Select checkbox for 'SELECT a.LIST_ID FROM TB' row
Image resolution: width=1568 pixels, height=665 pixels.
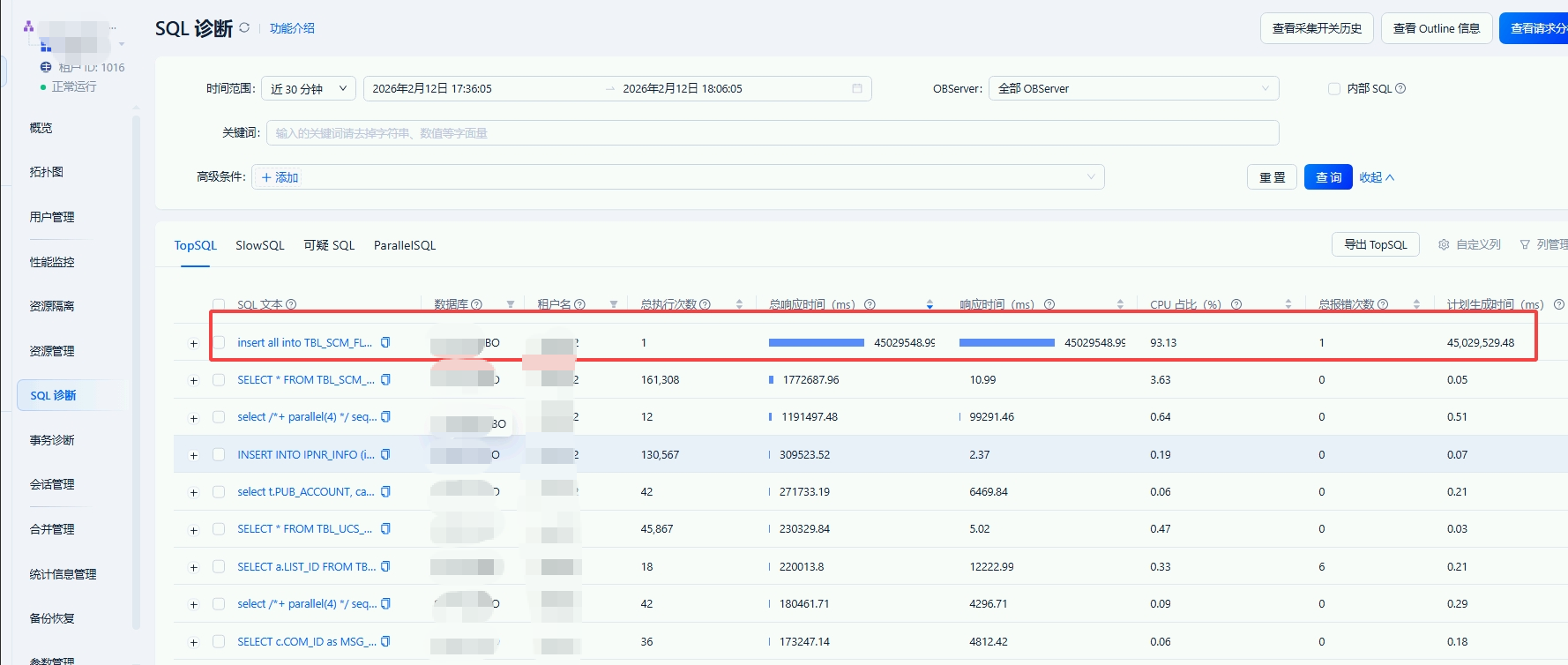[219, 567]
